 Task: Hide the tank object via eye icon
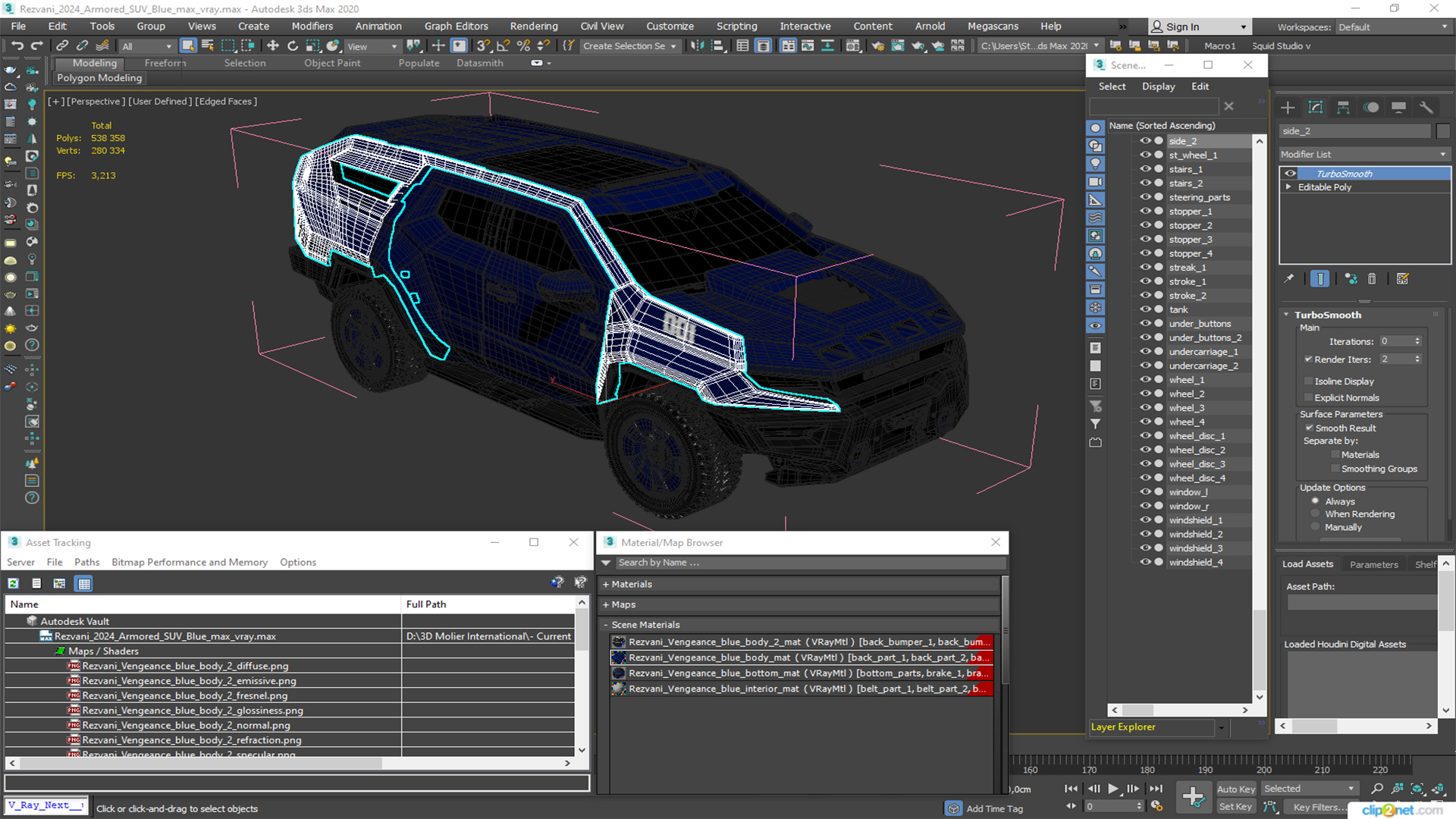[x=1145, y=309]
